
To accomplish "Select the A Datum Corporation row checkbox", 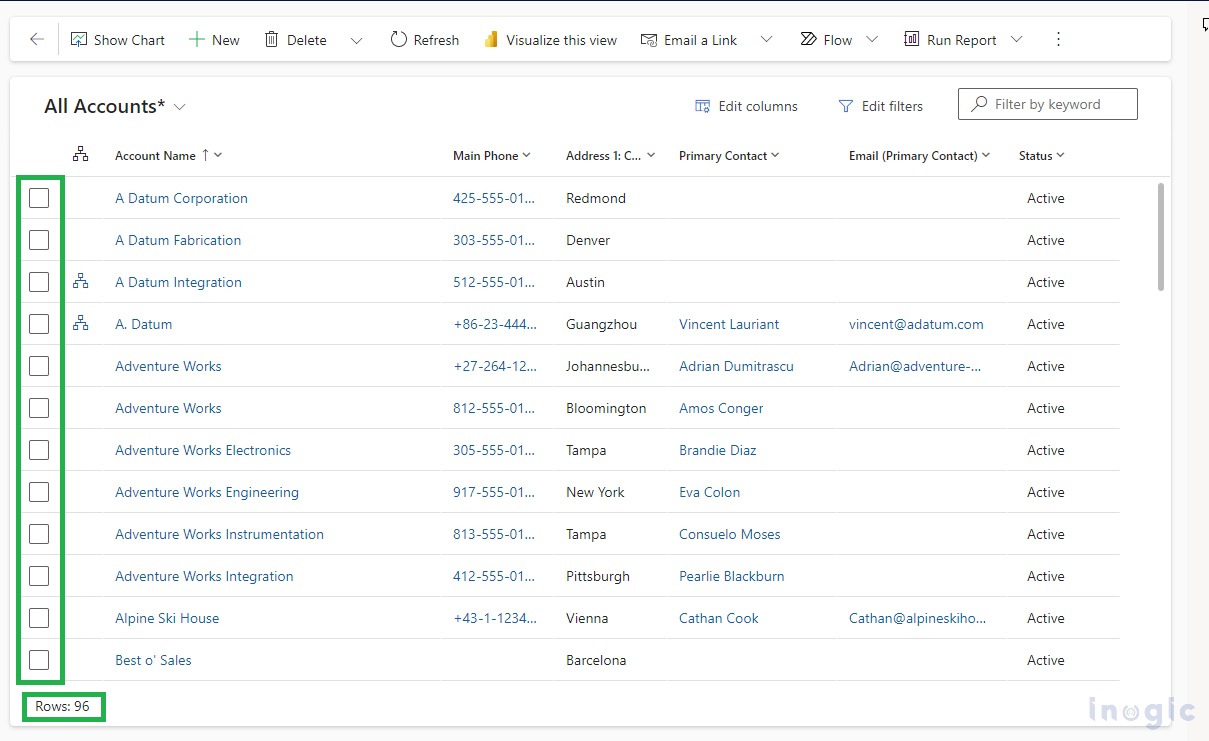I will tap(39, 198).
